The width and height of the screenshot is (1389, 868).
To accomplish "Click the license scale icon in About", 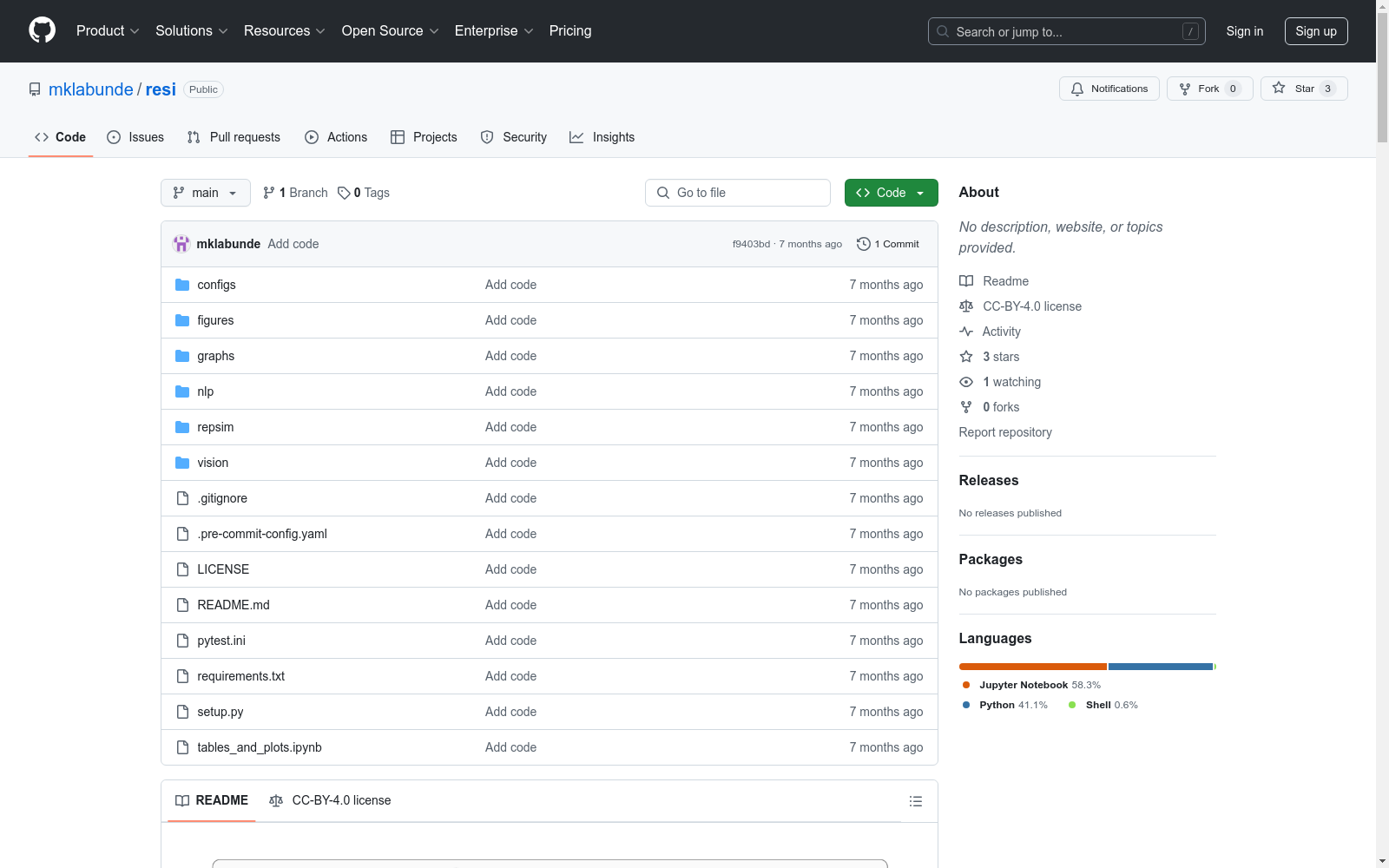I will coord(966,306).
